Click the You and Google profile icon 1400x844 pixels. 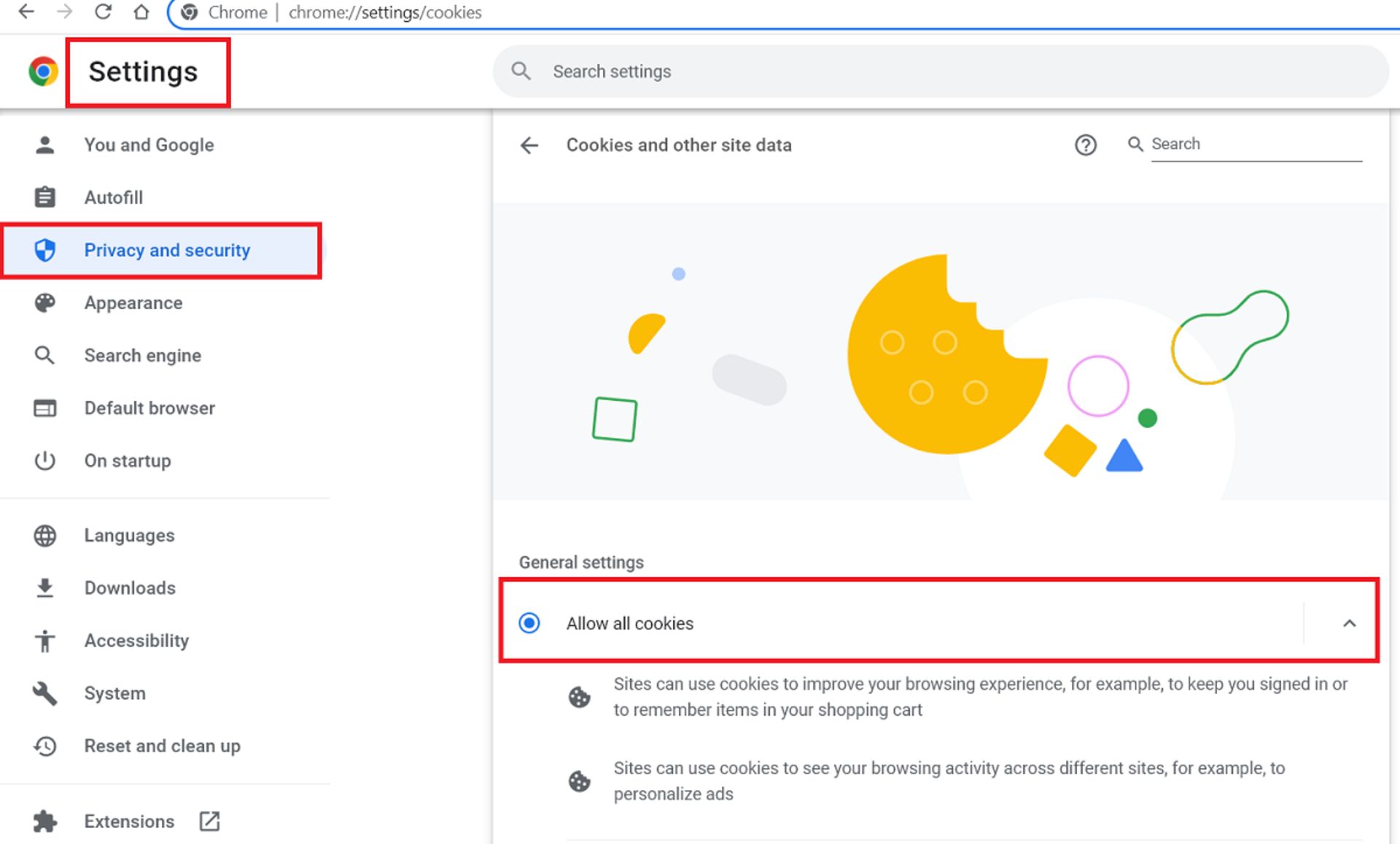[x=45, y=145]
